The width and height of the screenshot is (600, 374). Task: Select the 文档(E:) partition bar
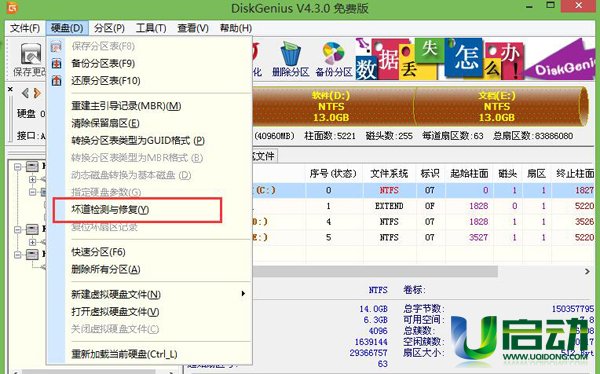(501, 106)
